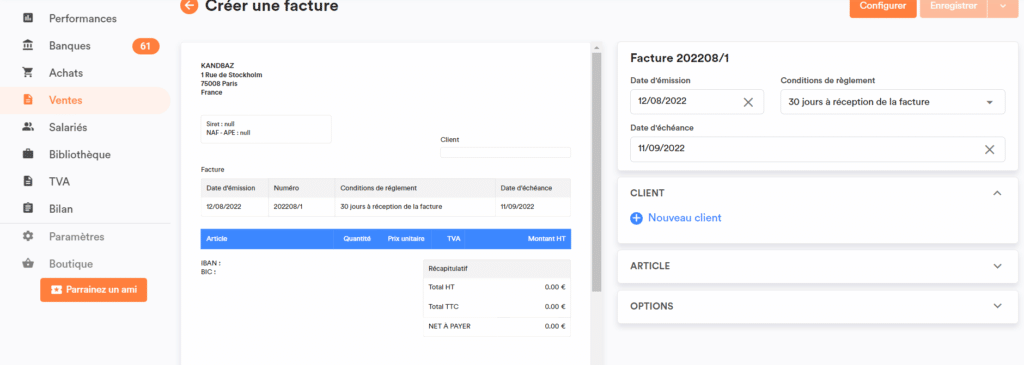Viewport: 1024px width, 365px height.
Task: Click the TVA document icon
Action: point(28,182)
